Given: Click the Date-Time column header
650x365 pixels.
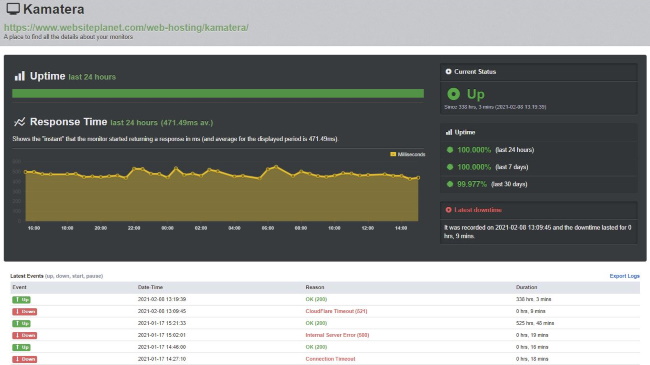Looking at the screenshot, I should coord(150,287).
